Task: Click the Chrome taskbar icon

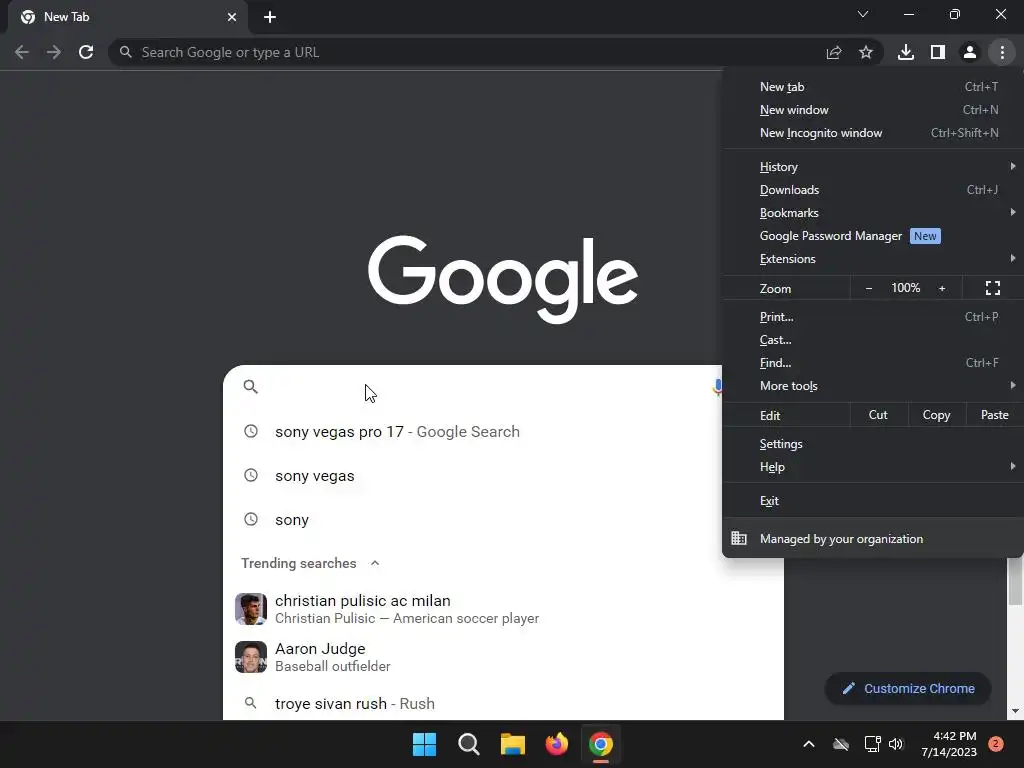Action: click(x=601, y=744)
